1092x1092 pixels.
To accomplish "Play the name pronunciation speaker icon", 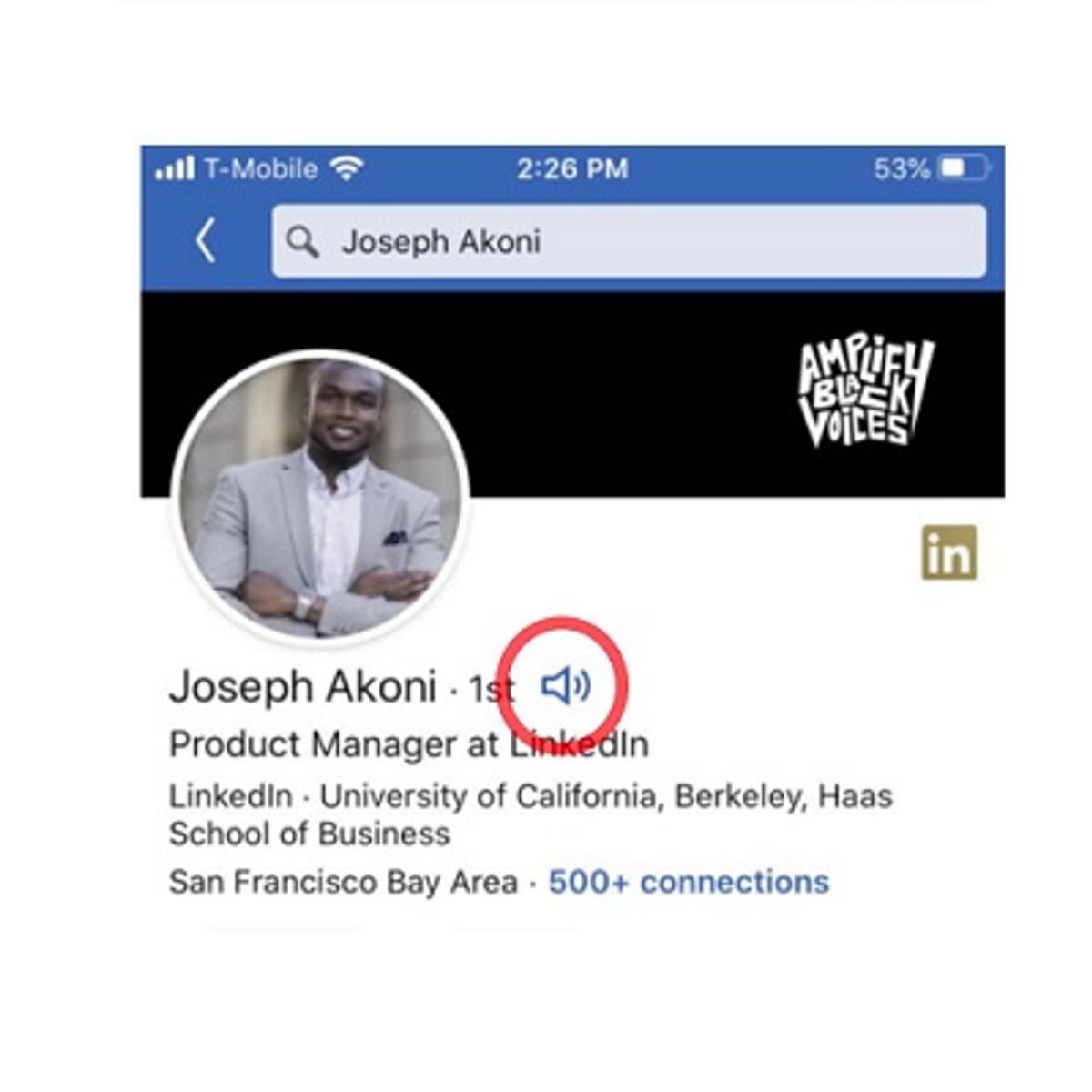I will [566, 685].
